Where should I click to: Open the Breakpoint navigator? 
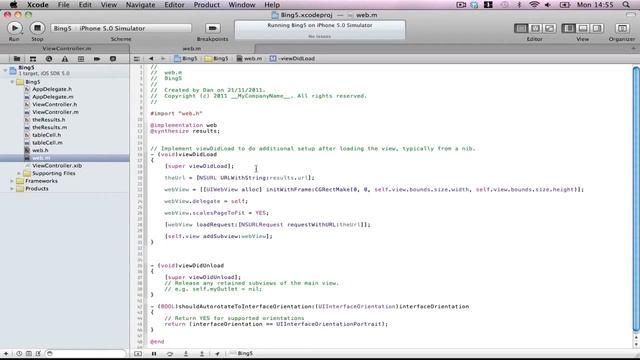click(x=97, y=59)
